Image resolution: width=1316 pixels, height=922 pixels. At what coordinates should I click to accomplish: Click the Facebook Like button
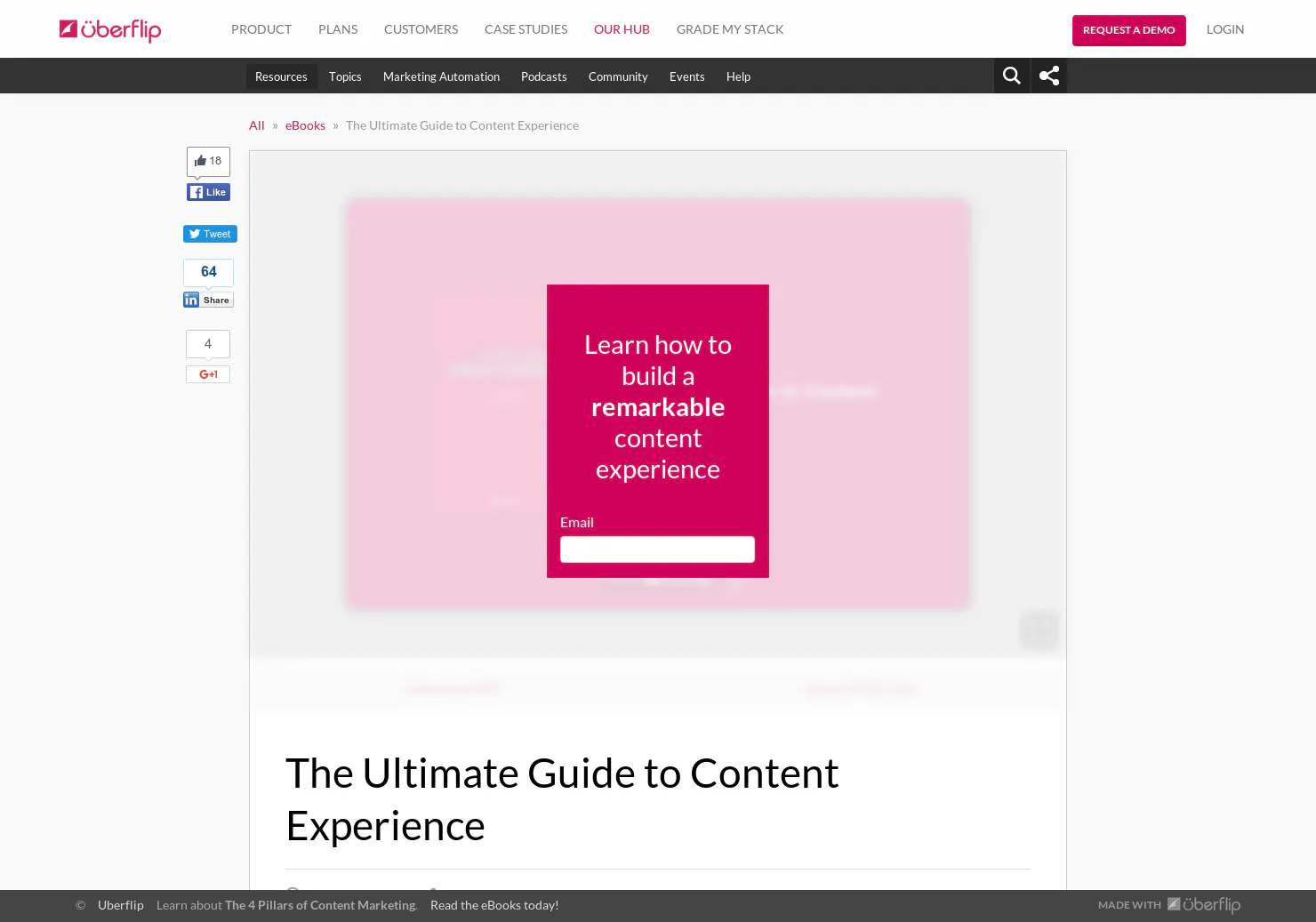click(x=208, y=192)
